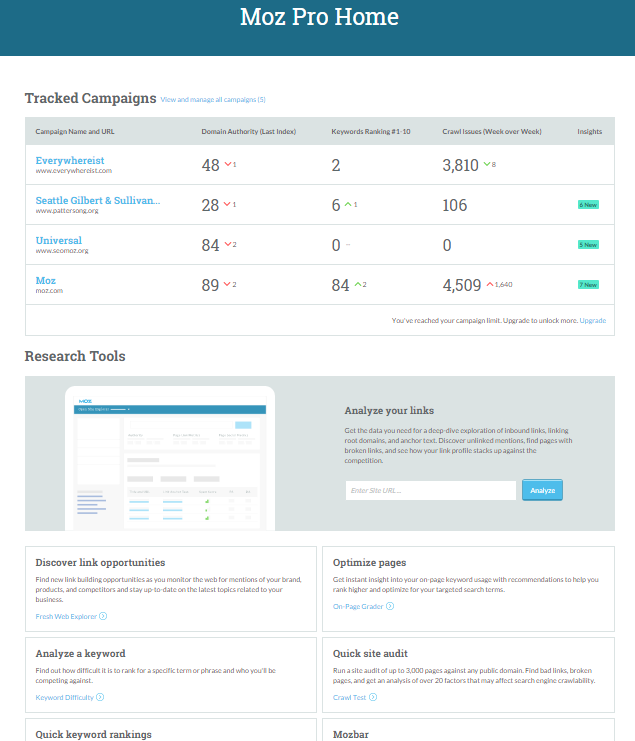Open the Everywhereist campaign
Viewport: 635px width, 741px height.
70,160
